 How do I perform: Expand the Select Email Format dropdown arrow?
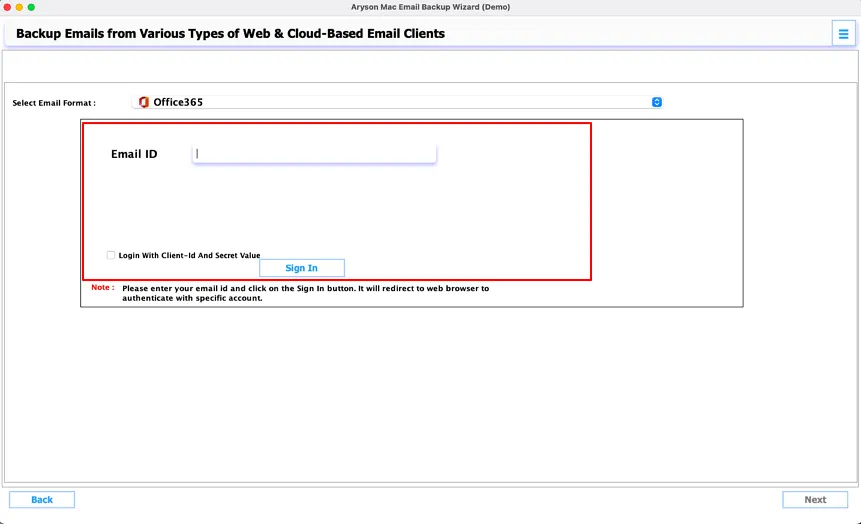point(656,102)
